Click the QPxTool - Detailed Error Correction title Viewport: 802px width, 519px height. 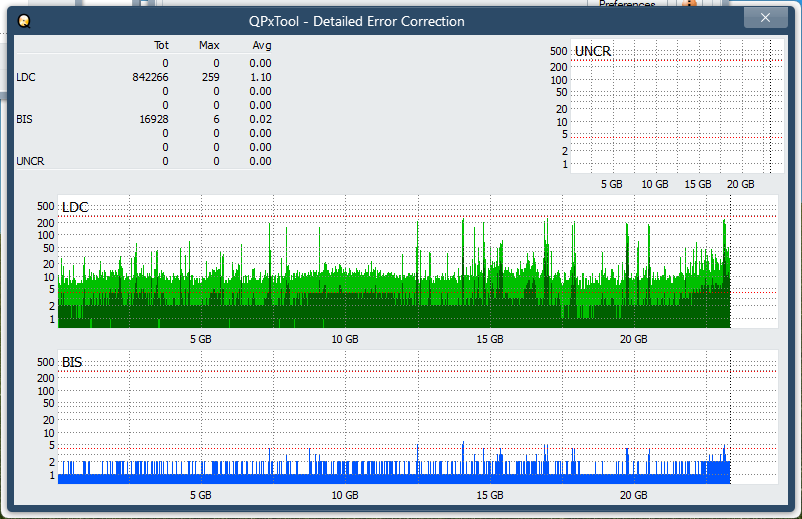pos(357,21)
